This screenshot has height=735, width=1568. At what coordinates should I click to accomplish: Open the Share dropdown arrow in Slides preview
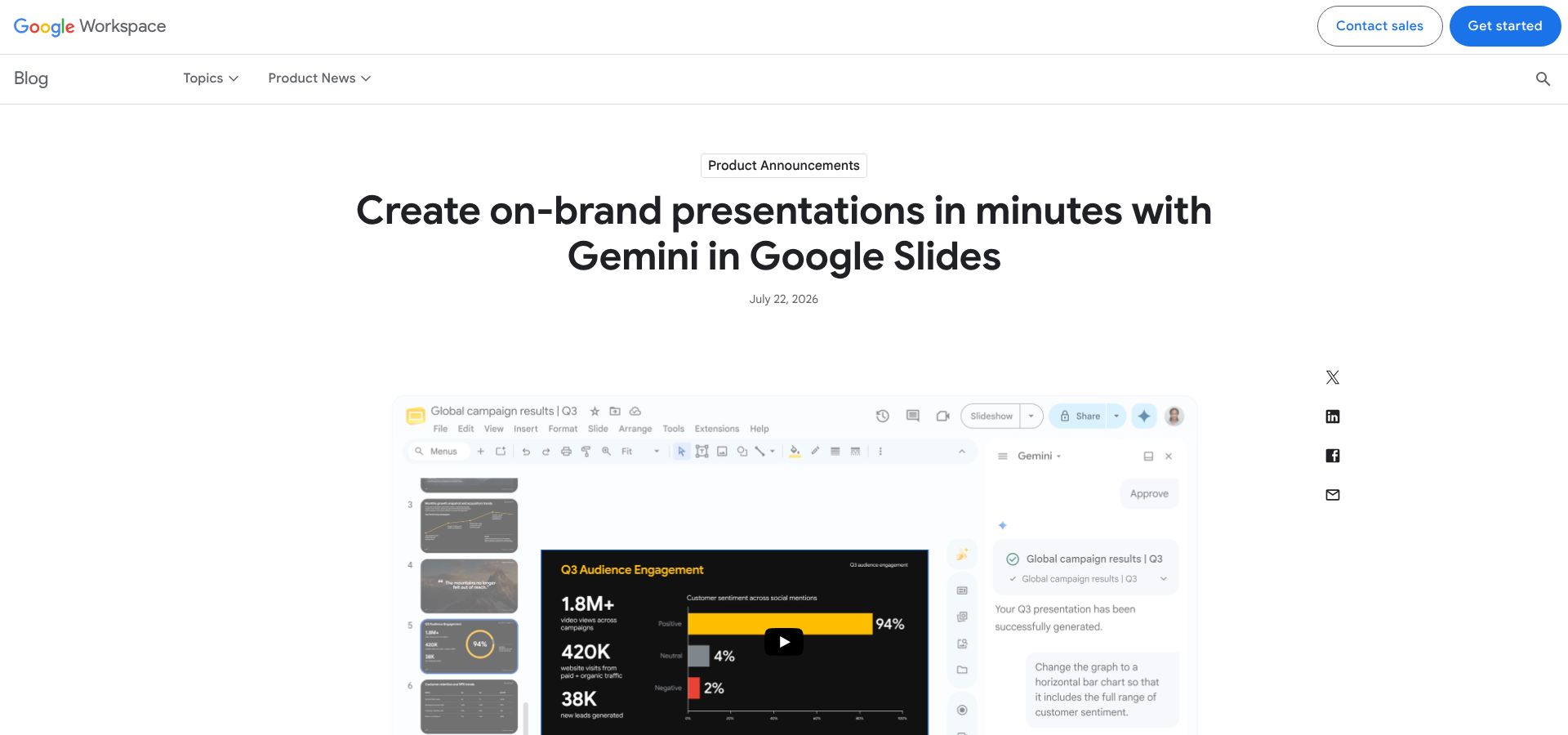pos(1116,416)
